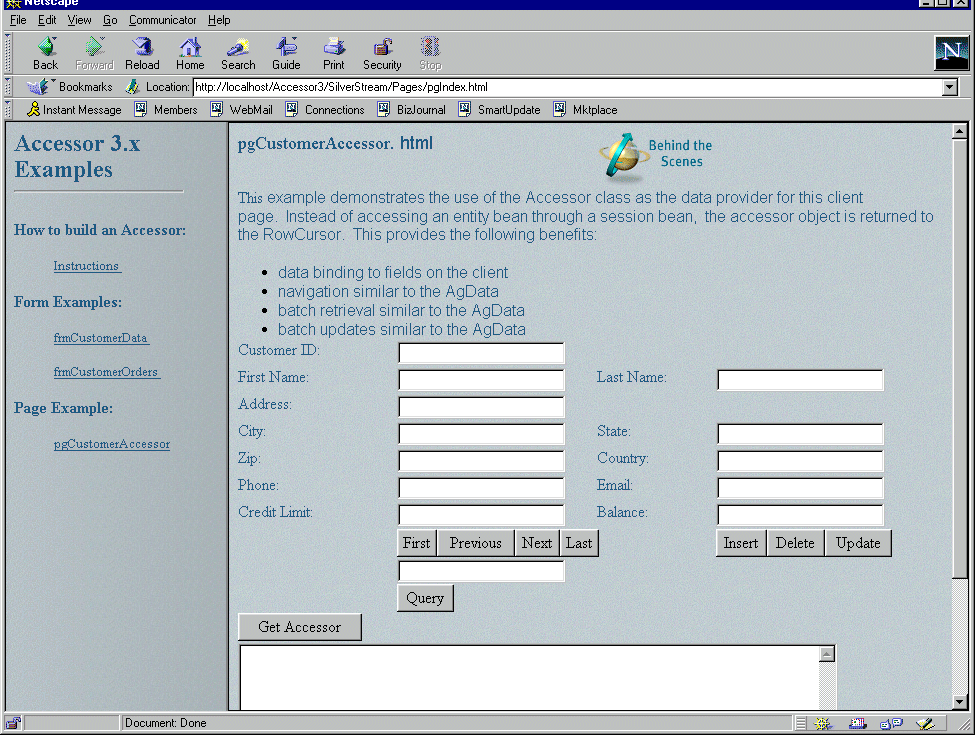The width and height of the screenshot is (975, 735).
Task: Focus the query text field above Query button
Action: pos(481,571)
